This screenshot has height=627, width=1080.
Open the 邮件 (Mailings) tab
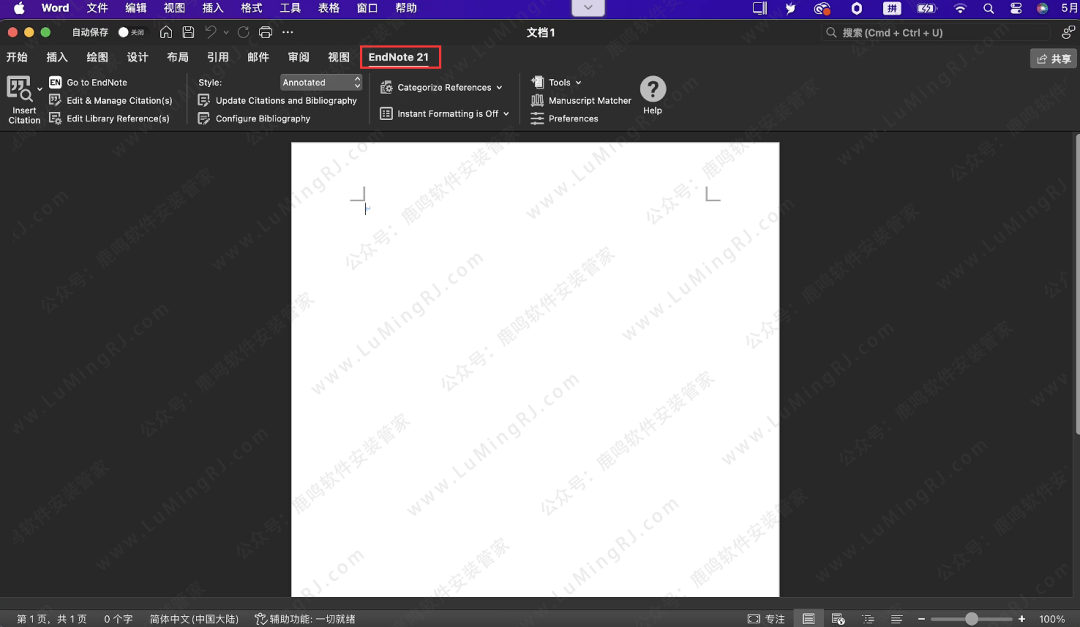pos(258,57)
